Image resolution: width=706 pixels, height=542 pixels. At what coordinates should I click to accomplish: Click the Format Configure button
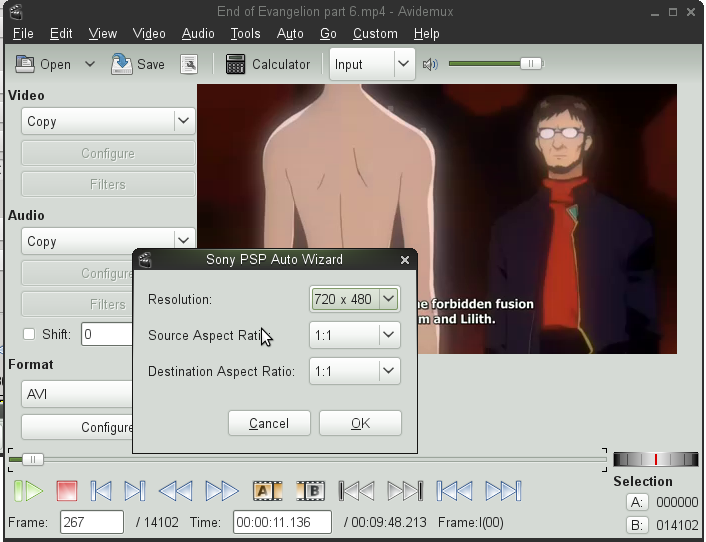77,427
